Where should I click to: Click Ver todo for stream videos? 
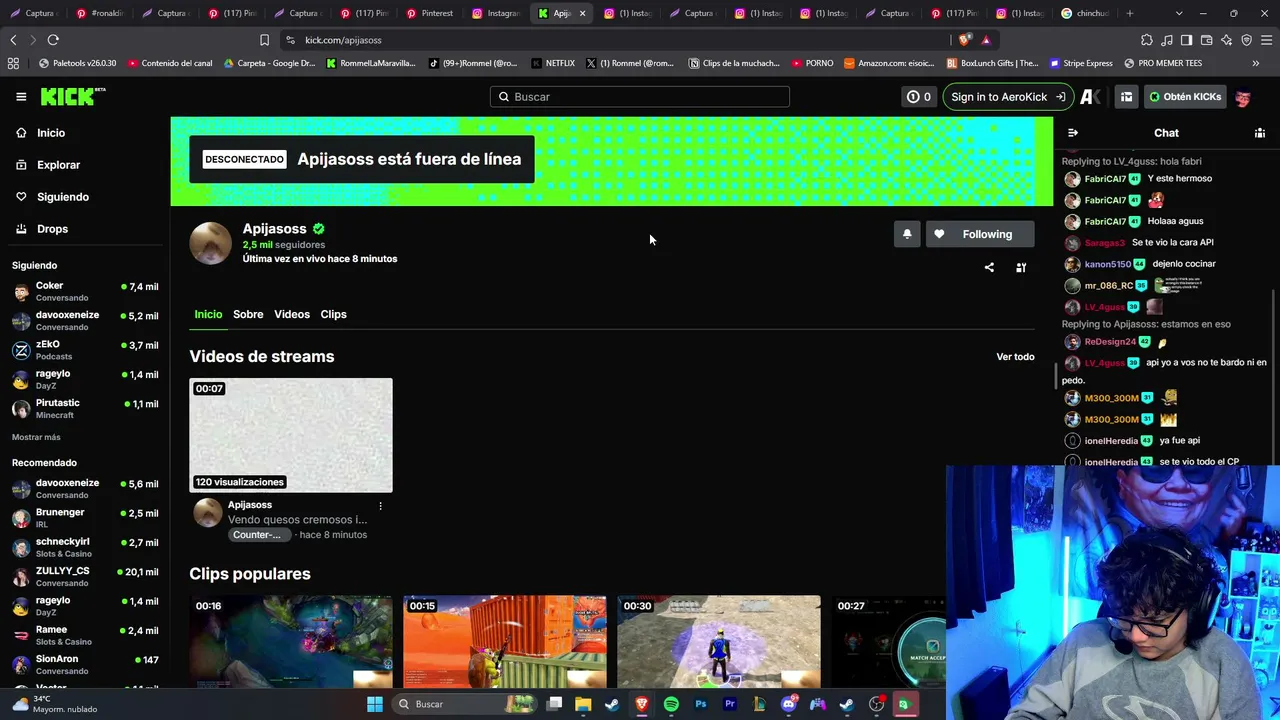click(1015, 357)
